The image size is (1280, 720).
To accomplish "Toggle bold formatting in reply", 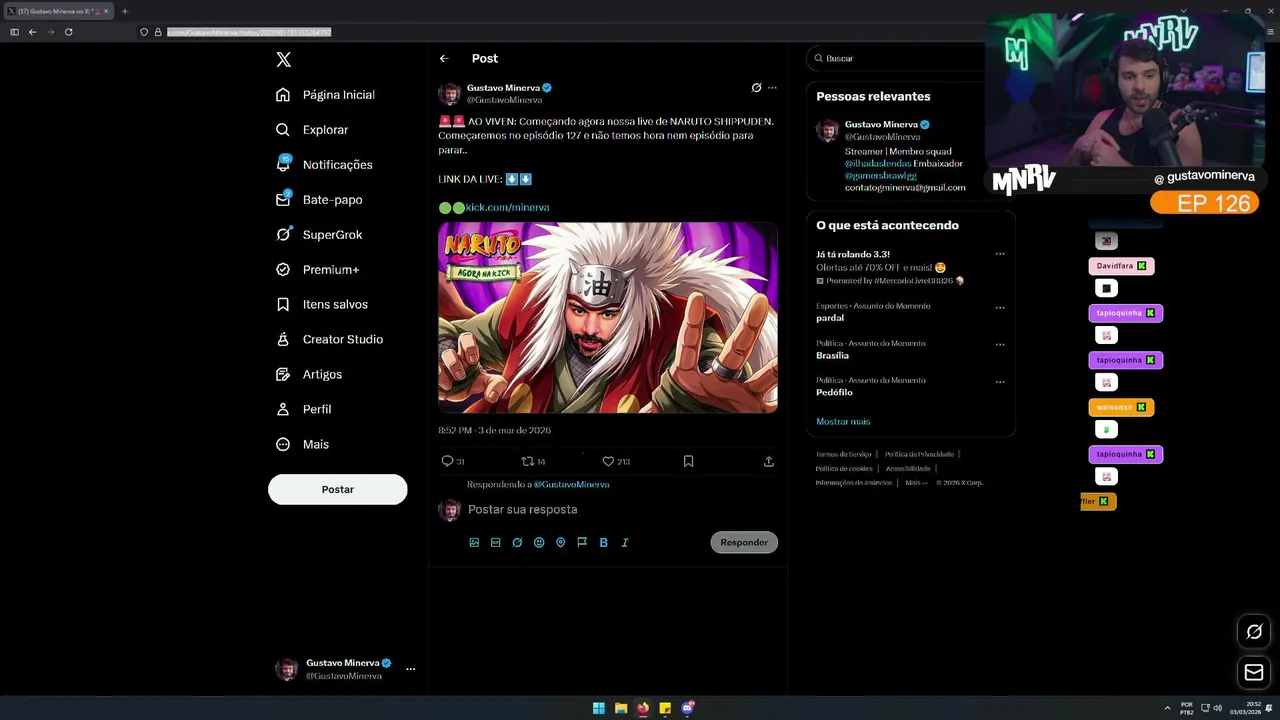I will coord(603,542).
